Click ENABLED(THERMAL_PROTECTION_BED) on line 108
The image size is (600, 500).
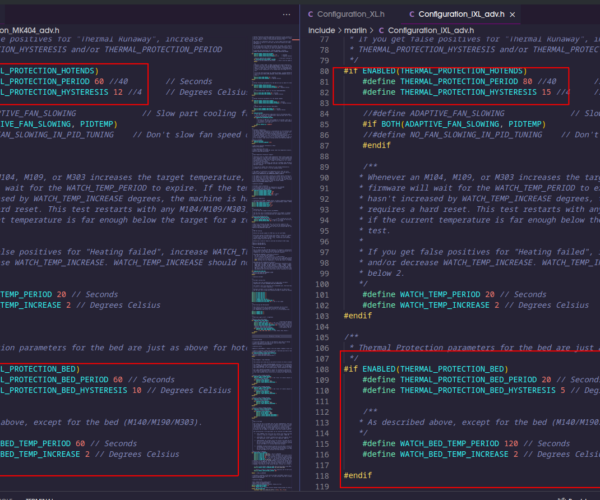pos(435,369)
